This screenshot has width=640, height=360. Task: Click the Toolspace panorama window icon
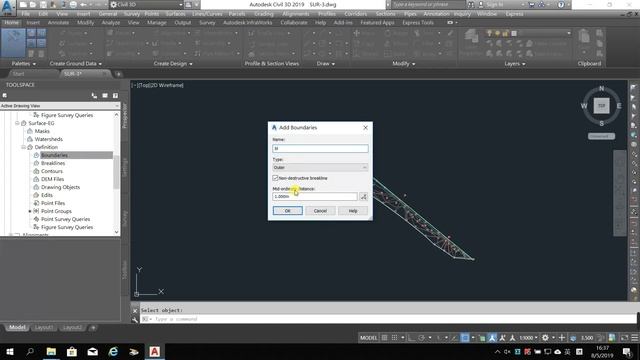105,96
